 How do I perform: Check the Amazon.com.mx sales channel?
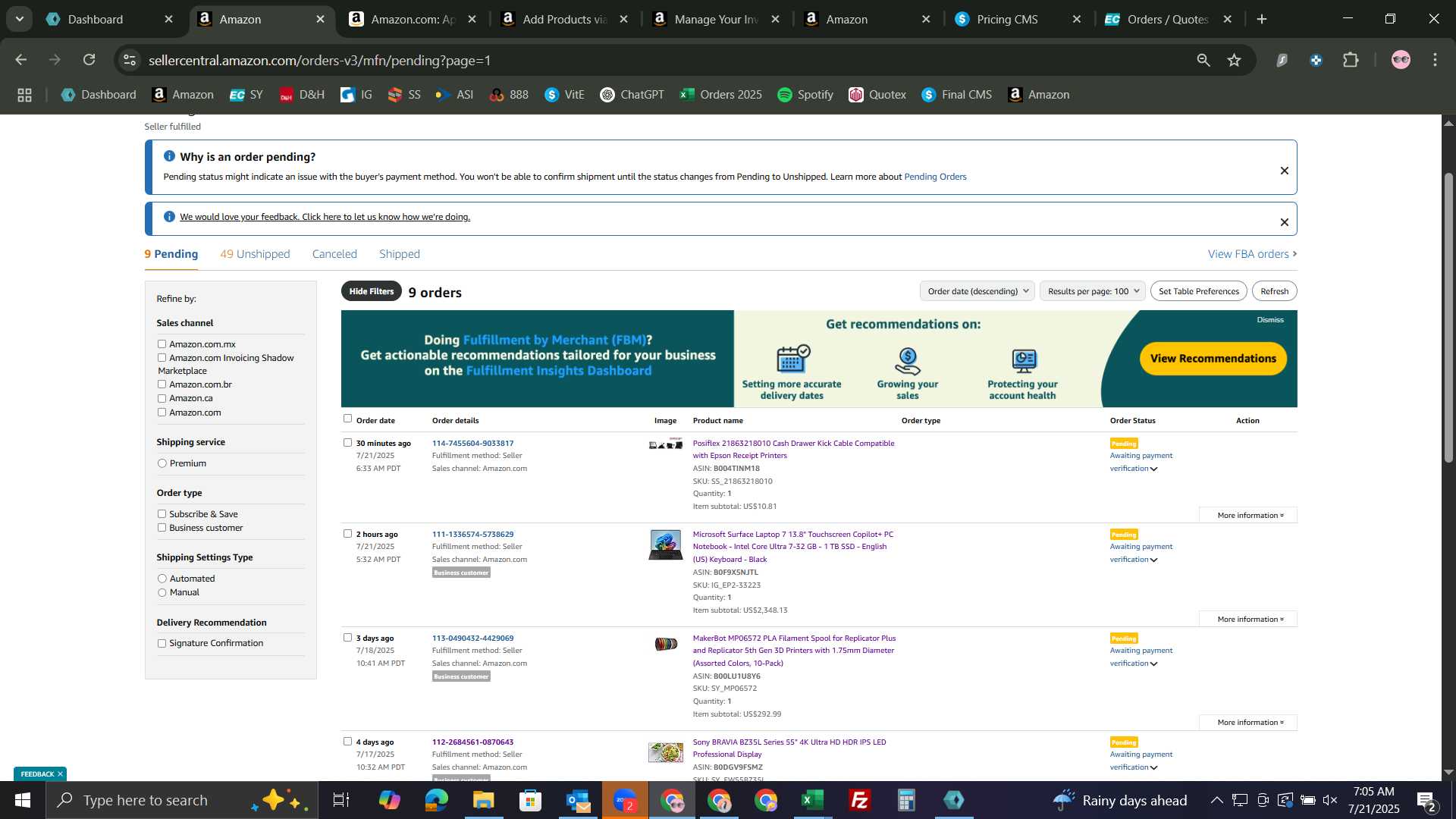pos(162,344)
